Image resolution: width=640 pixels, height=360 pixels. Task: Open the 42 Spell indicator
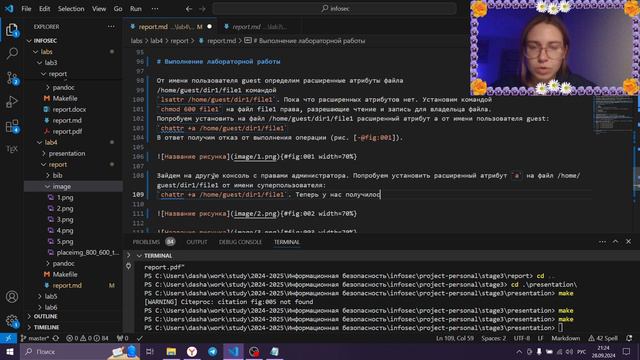pos(603,338)
